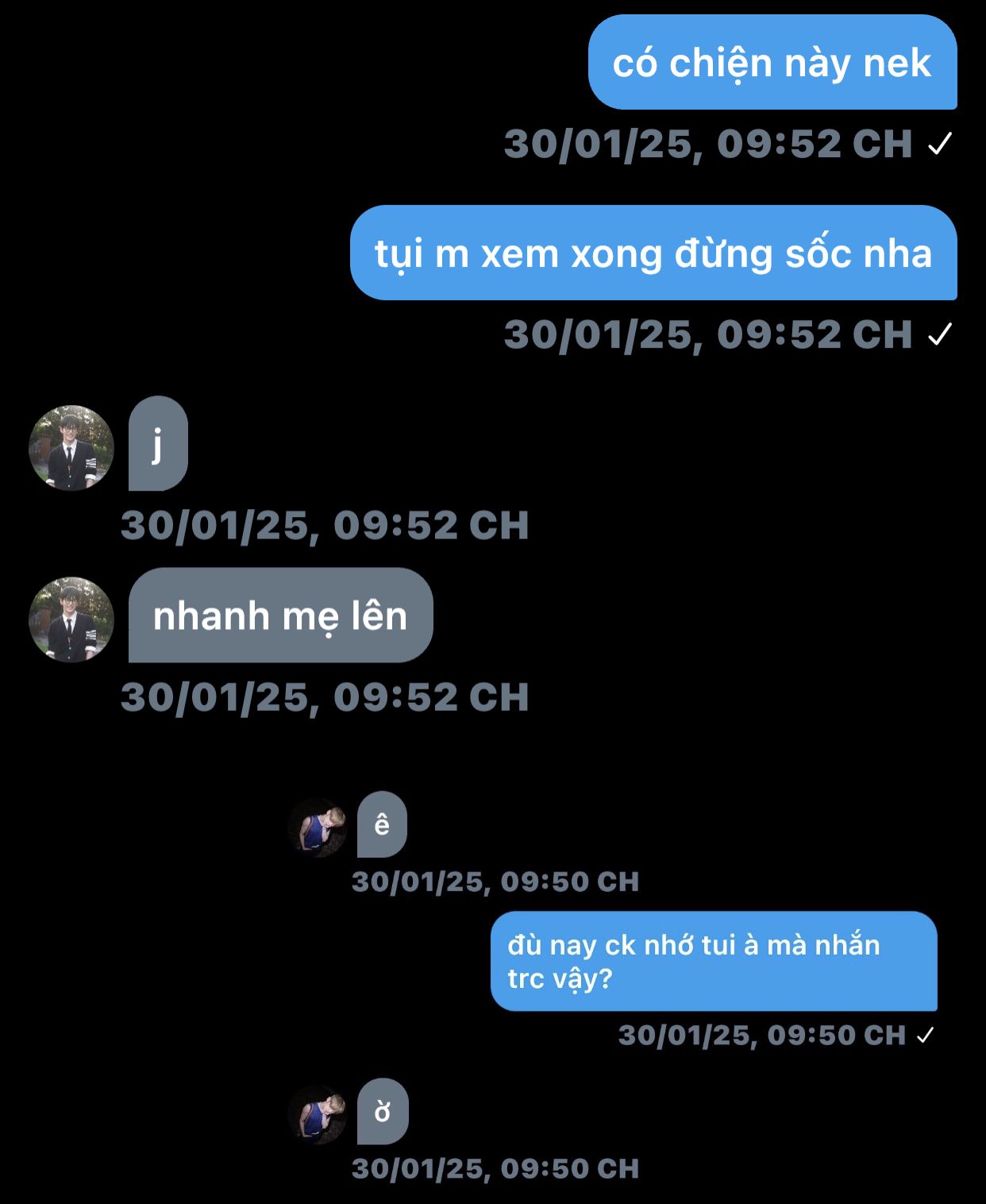Select the "có chiện này nek" message bubble
Viewport: 986px width, 1204px height.
click(772, 62)
